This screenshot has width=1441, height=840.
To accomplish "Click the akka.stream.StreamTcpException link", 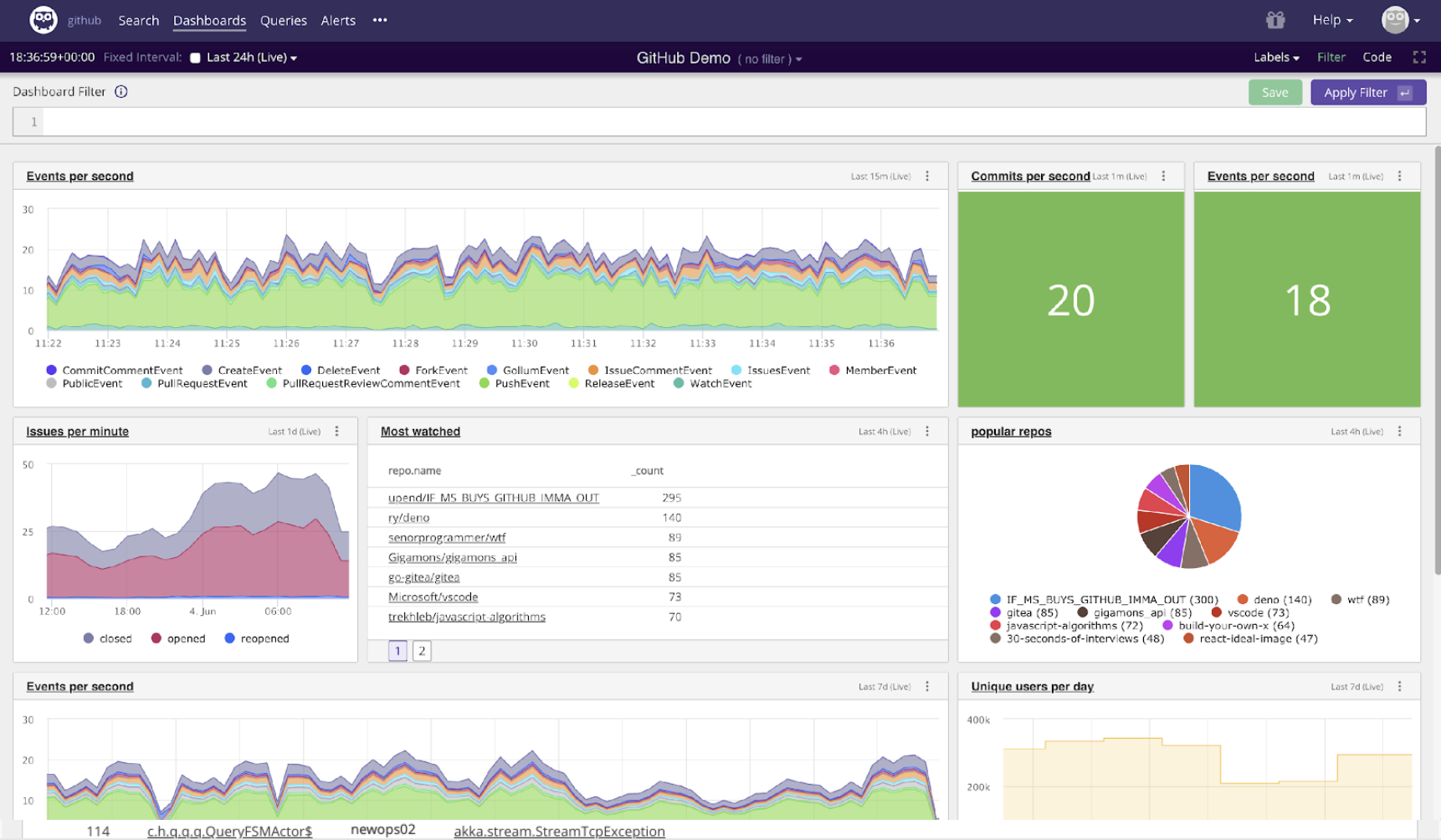I will click(x=559, y=831).
